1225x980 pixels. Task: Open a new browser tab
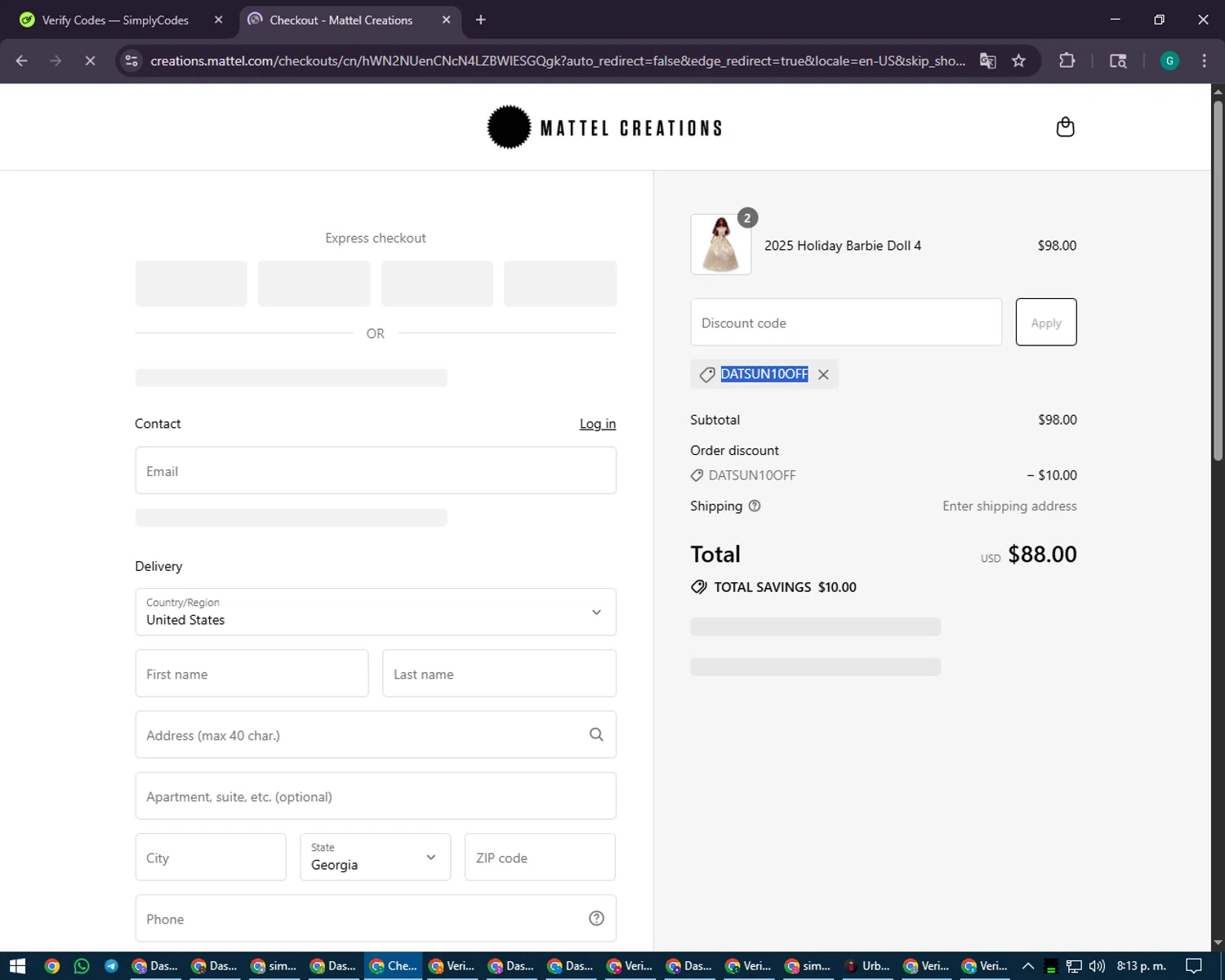(481, 20)
